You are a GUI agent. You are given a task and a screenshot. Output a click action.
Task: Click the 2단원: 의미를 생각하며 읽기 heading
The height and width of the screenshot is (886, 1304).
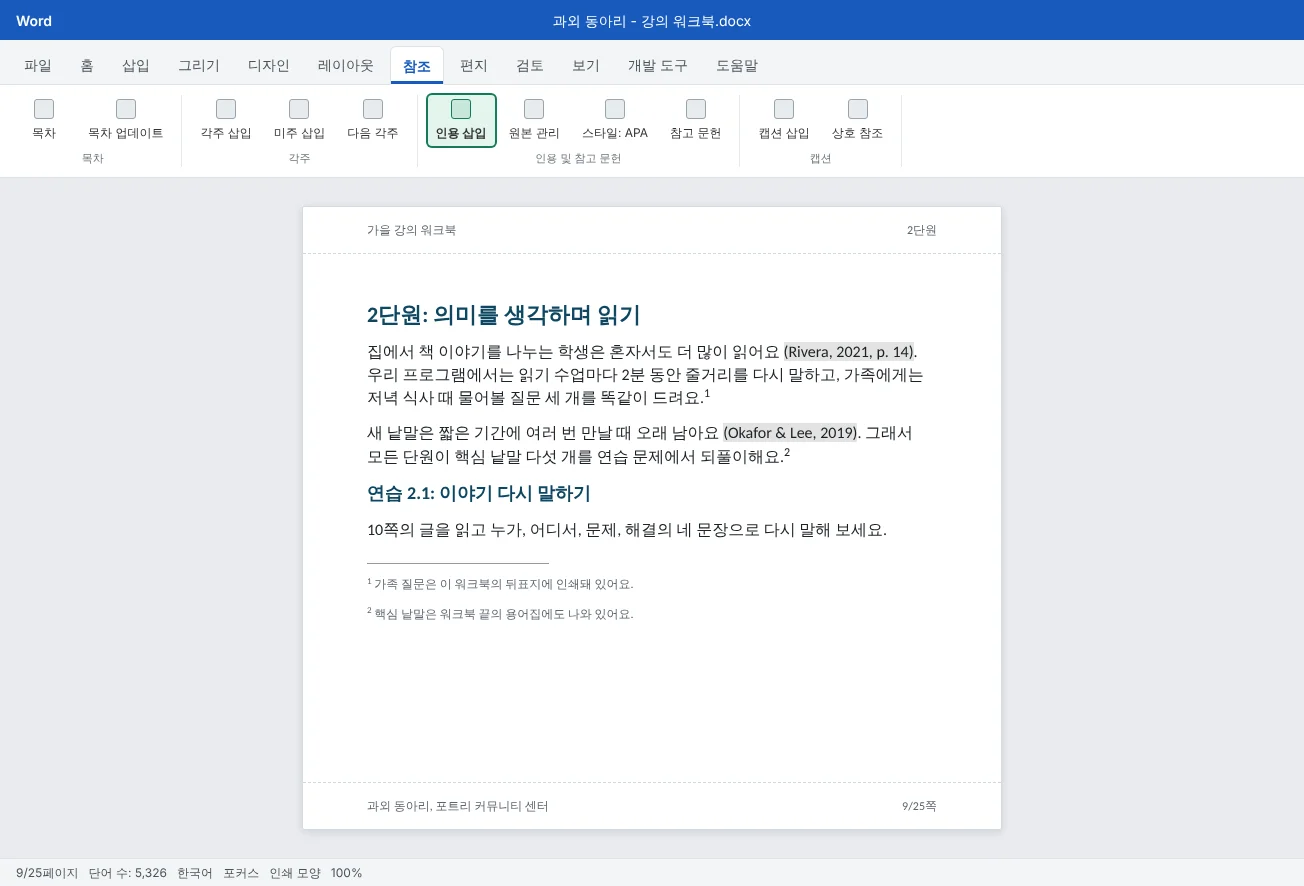click(503, 315)
